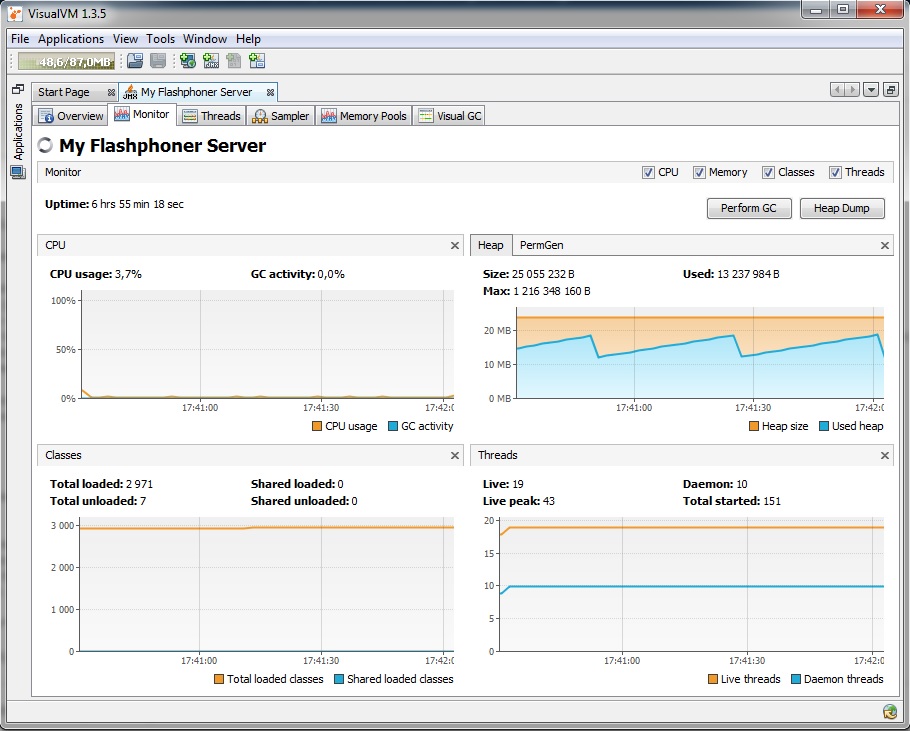910x731 pixels.
Task: Click the Applications window icon in left sidebar
Action: pos(17,172)
